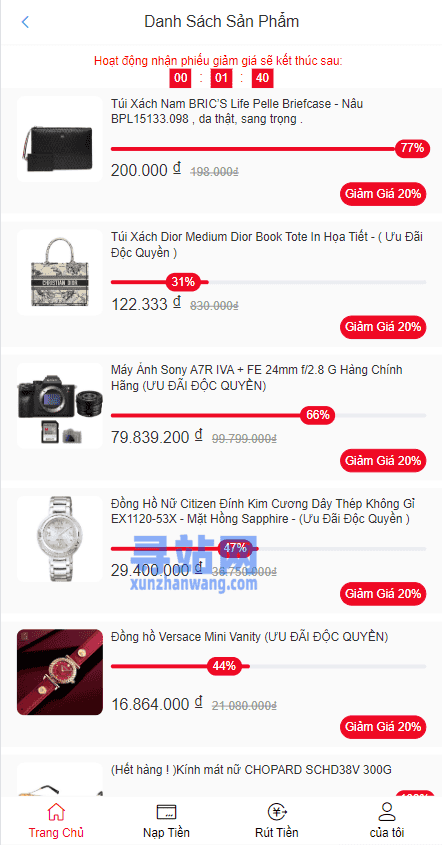Open the Sony A7R camera product image
Viewport: 442px width, 845px height.
coord(60,406)
